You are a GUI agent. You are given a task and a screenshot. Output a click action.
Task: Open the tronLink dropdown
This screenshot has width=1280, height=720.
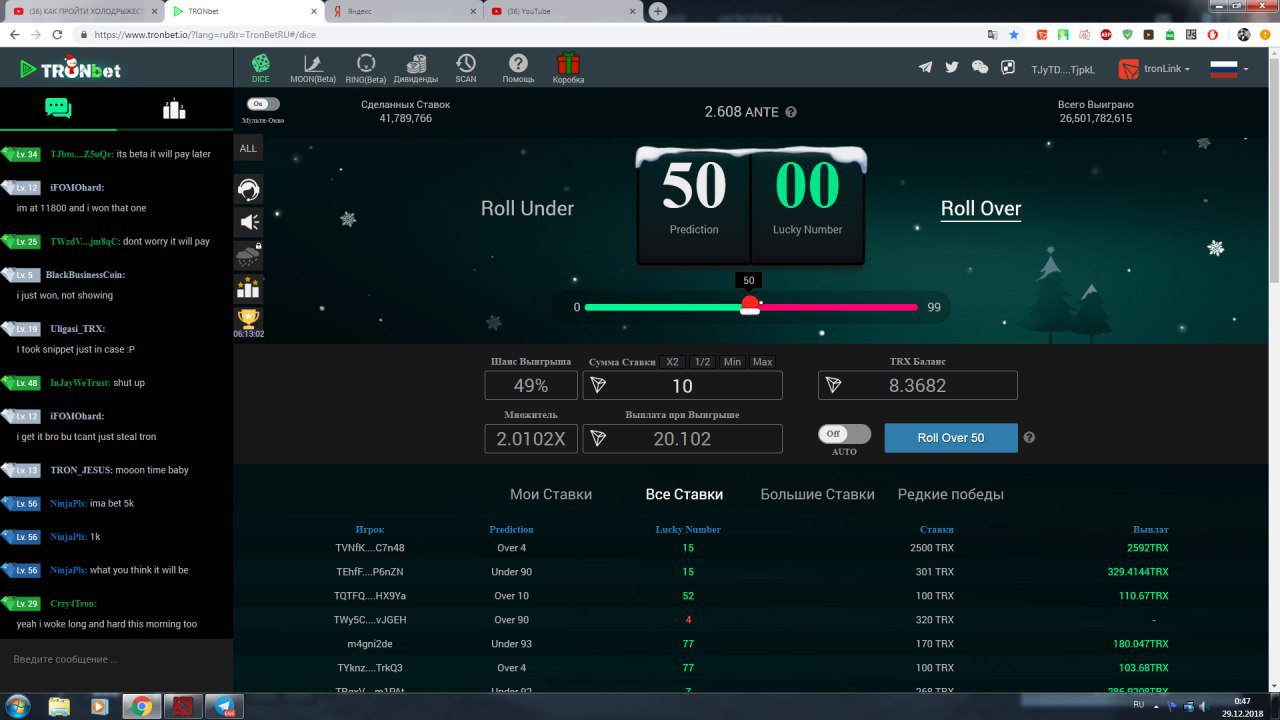pyautogui.click(x=1156, y=69)
